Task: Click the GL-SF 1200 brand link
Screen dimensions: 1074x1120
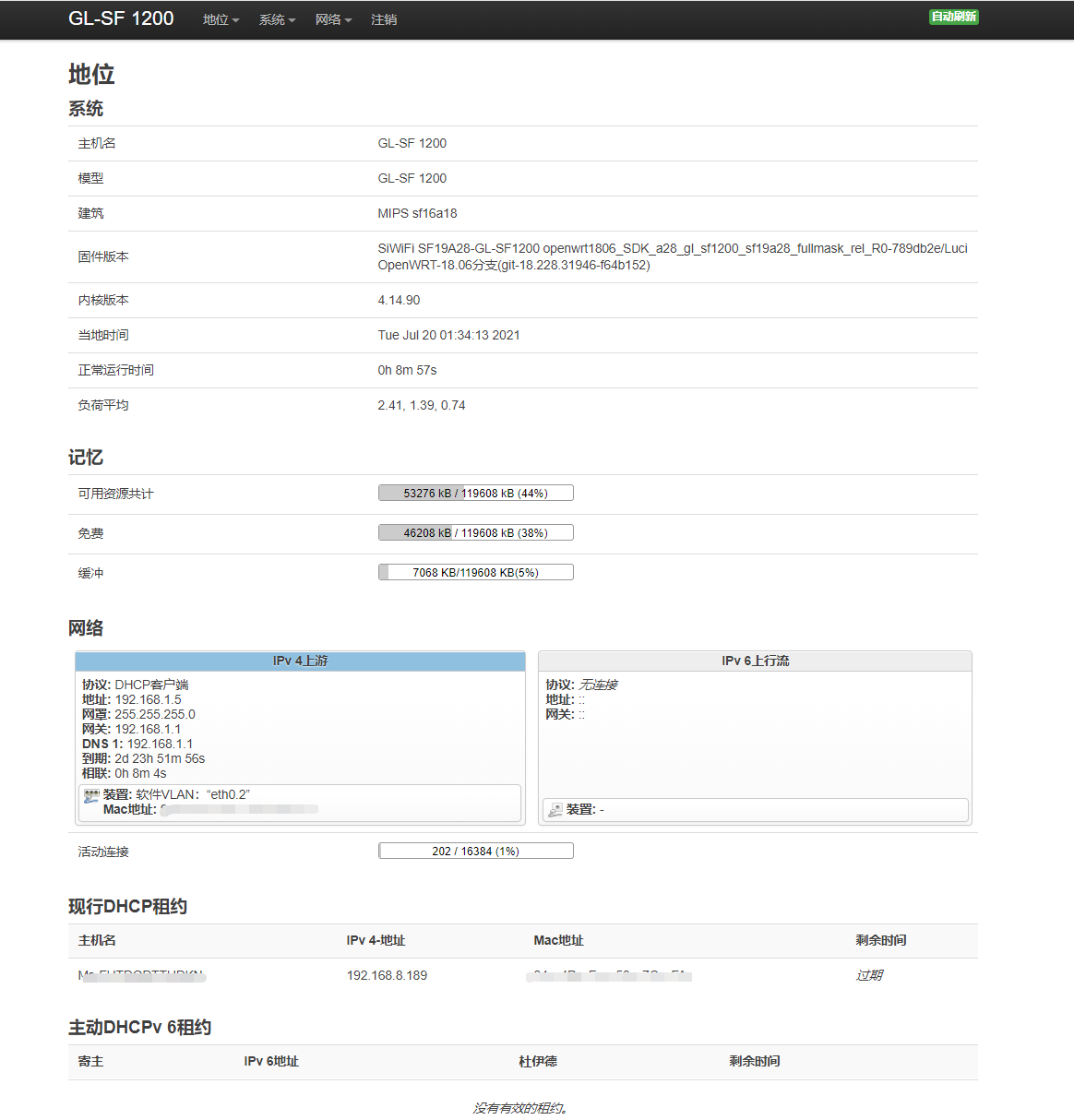Action: point(121,18)
